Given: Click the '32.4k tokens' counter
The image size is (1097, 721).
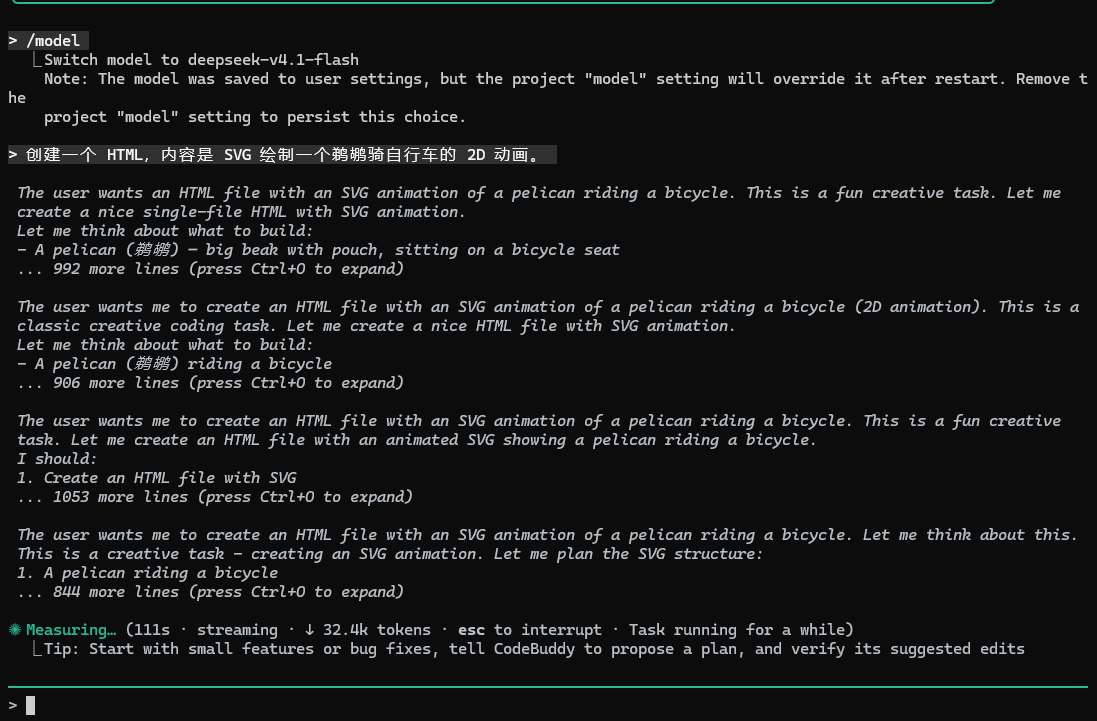Looking at the screenshot, I should pyautogui.click(x=376, y=629).
